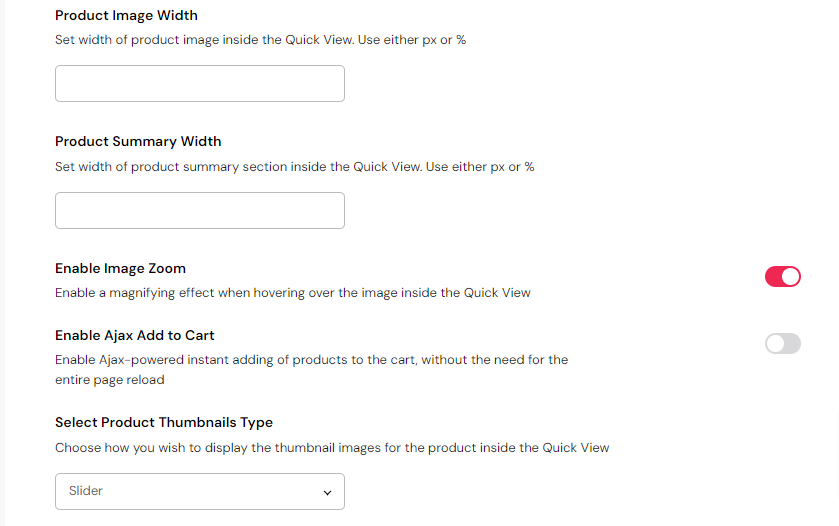Disable the Enable Image Zoom toggle
The height and width of the screenshot is (526, 839).
coord(782,277)
